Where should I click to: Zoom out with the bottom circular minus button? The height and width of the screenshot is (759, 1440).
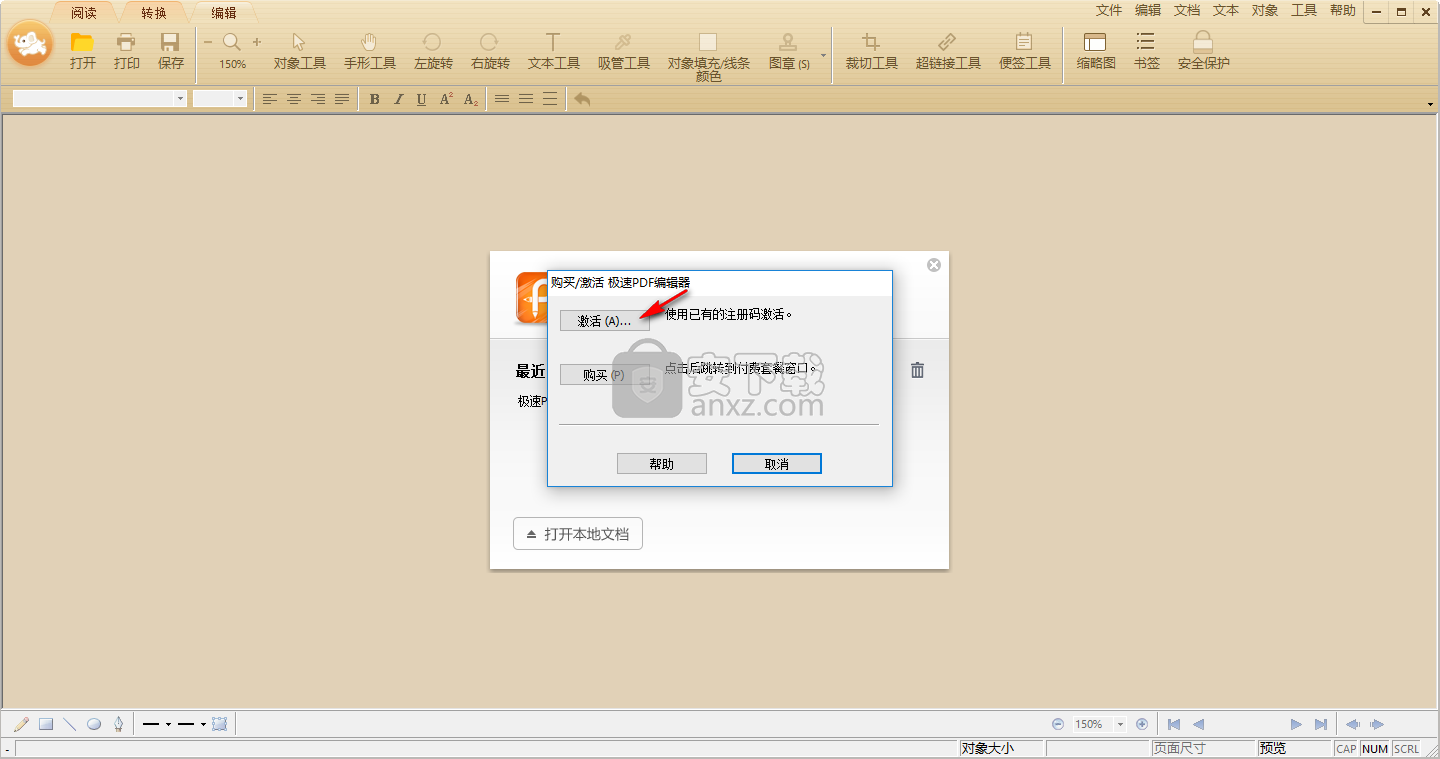click(1058, 724)
